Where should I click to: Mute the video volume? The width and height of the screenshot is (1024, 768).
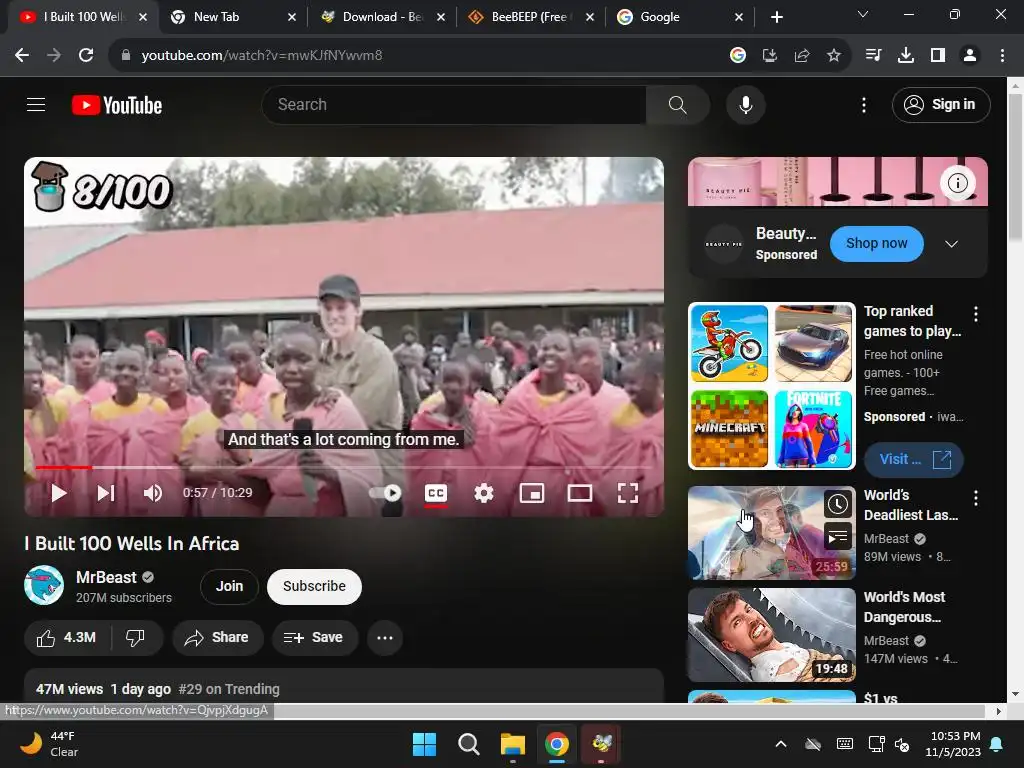pos(153,493)
